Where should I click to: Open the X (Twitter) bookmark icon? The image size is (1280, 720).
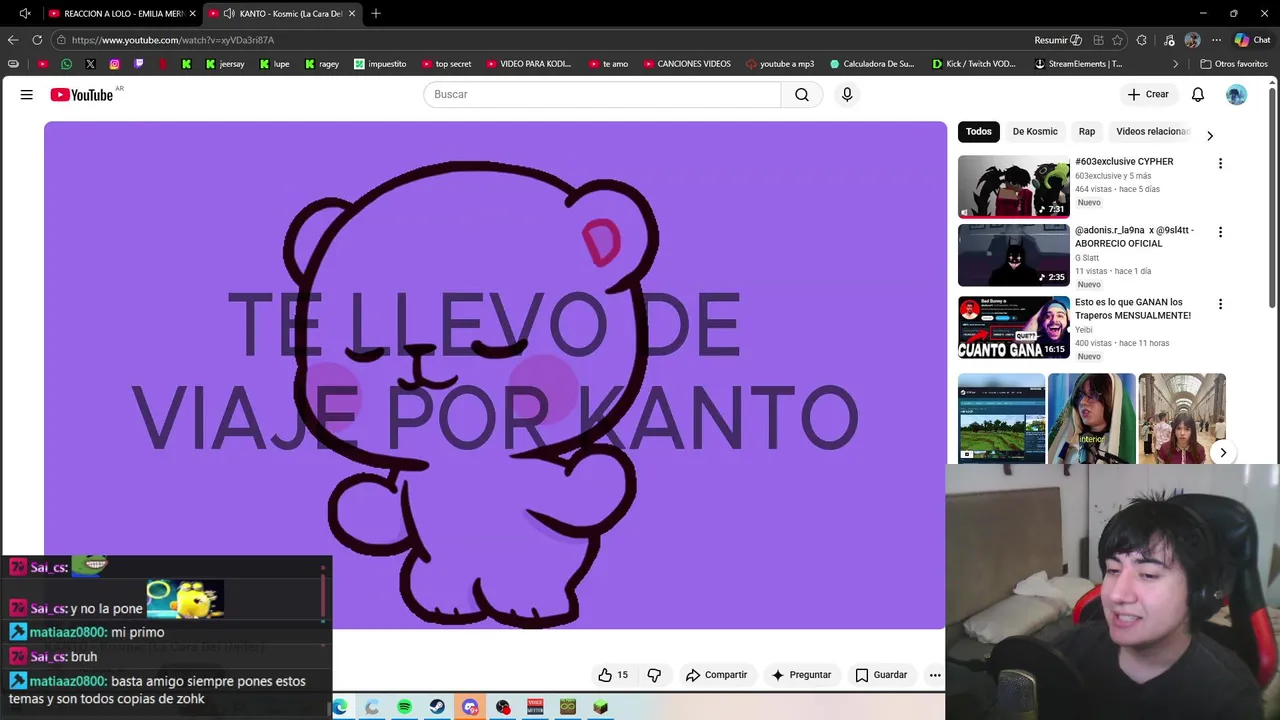tap(90, 64)
